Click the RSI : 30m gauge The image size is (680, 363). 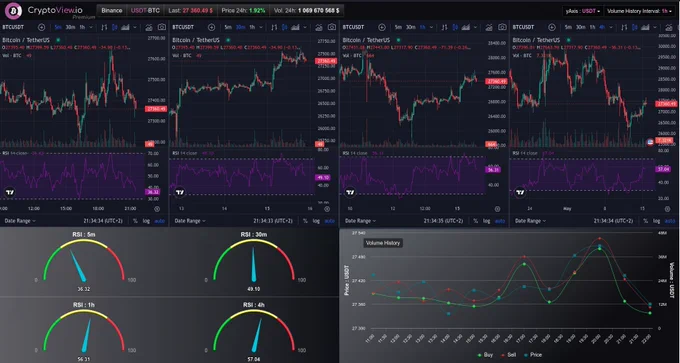pos(254,262)
